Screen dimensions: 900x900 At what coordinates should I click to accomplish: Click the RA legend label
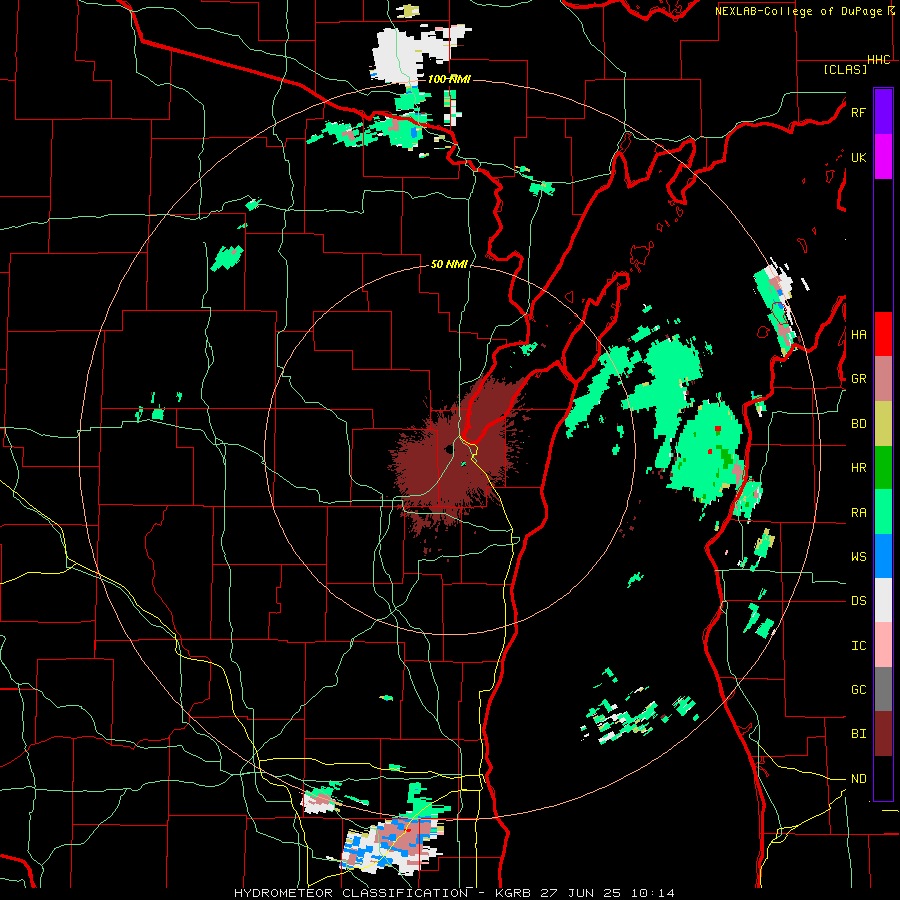tap(858, 513)
